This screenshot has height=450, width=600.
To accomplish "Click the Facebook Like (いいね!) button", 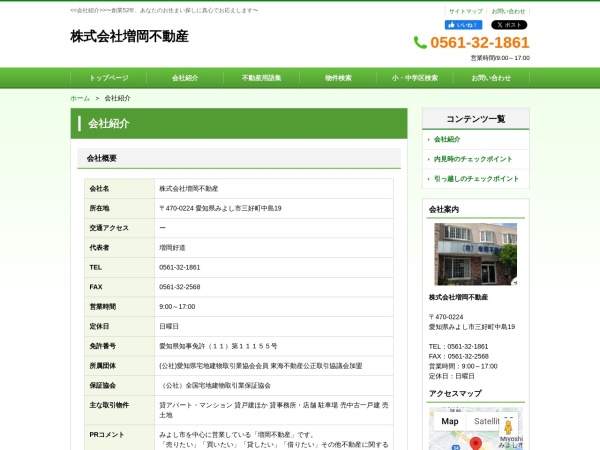I will pyautogui.click(x=463, y=25).
